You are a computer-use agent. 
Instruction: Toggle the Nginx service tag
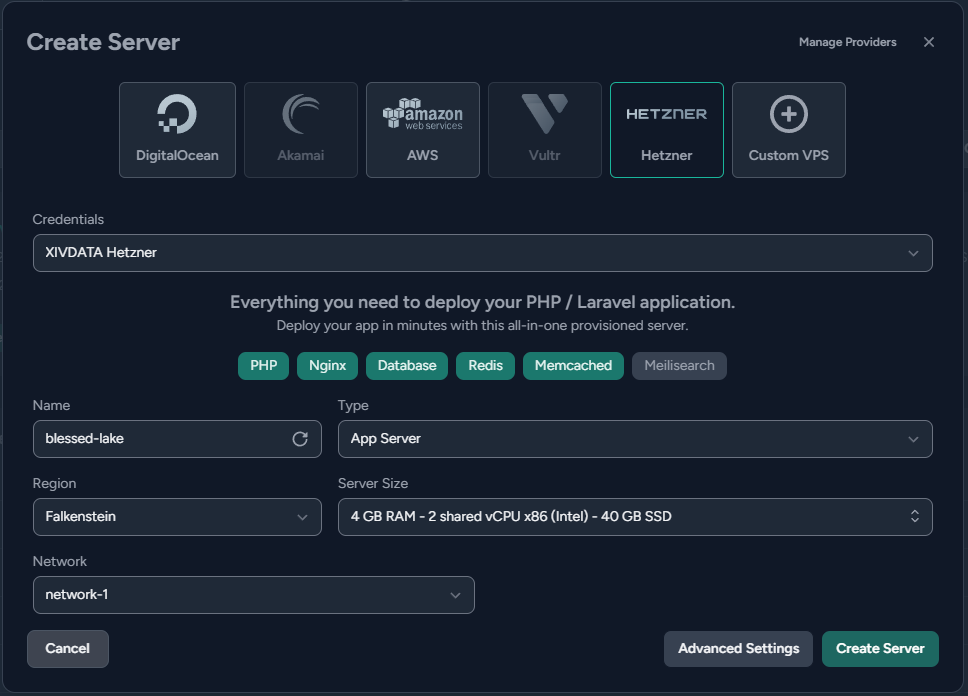coord(327,366)
